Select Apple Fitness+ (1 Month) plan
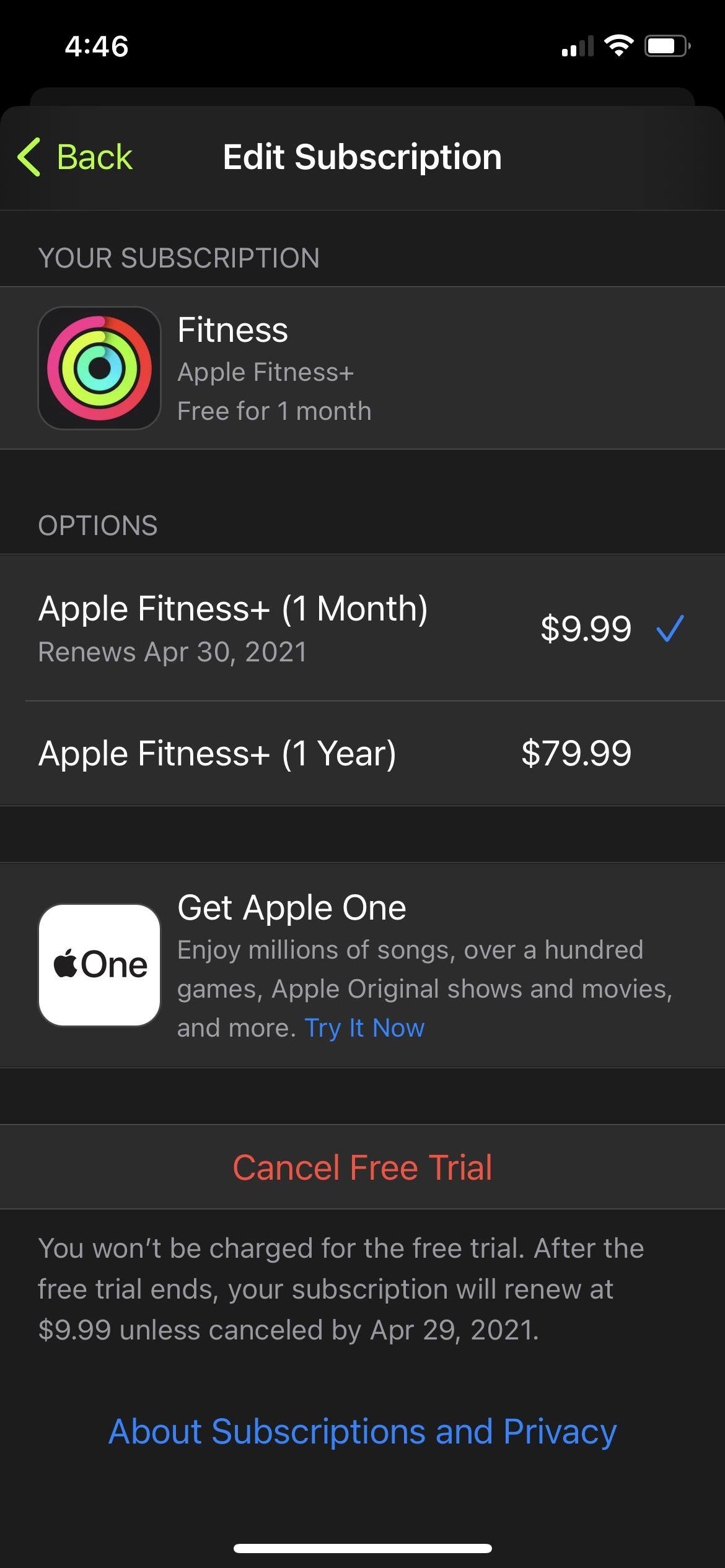725x1568 pixels. [x=233, y=609]
